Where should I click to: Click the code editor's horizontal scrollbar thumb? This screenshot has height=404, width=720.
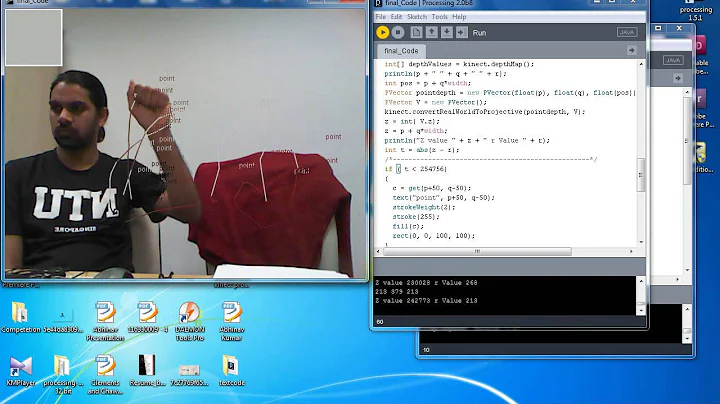478,252
